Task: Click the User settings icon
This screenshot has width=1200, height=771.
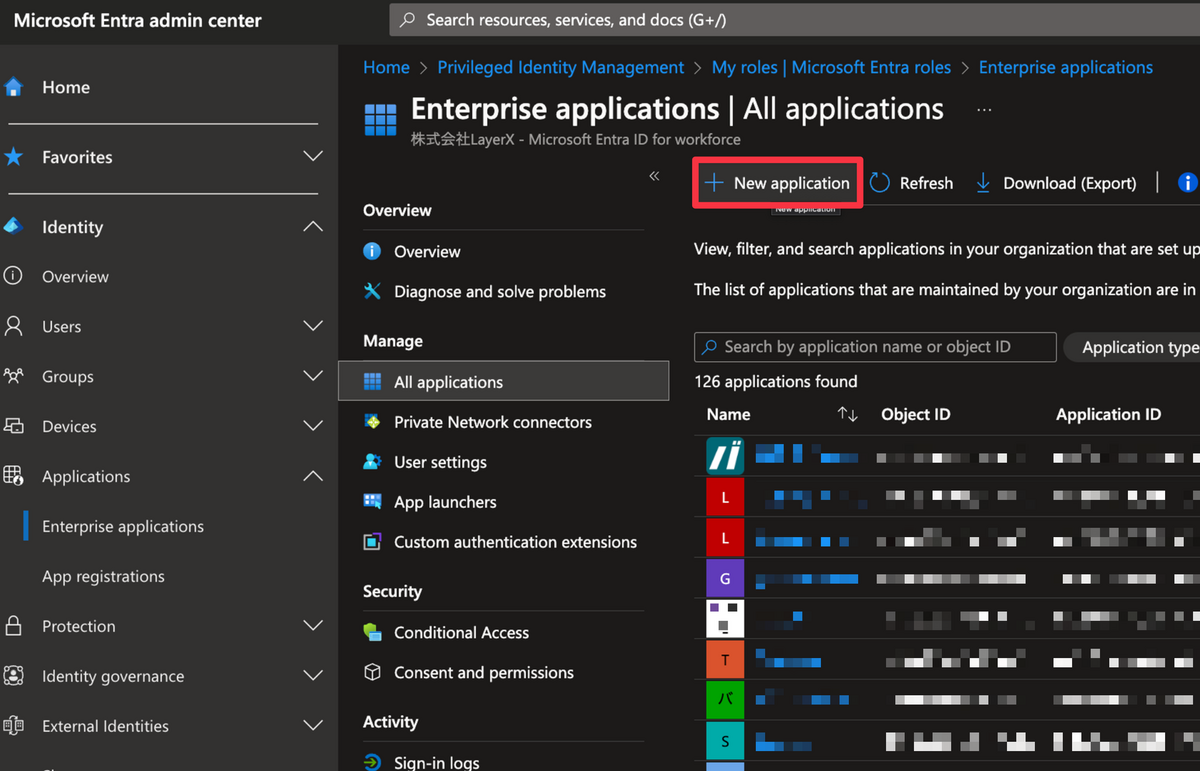Action: point(372,462)
